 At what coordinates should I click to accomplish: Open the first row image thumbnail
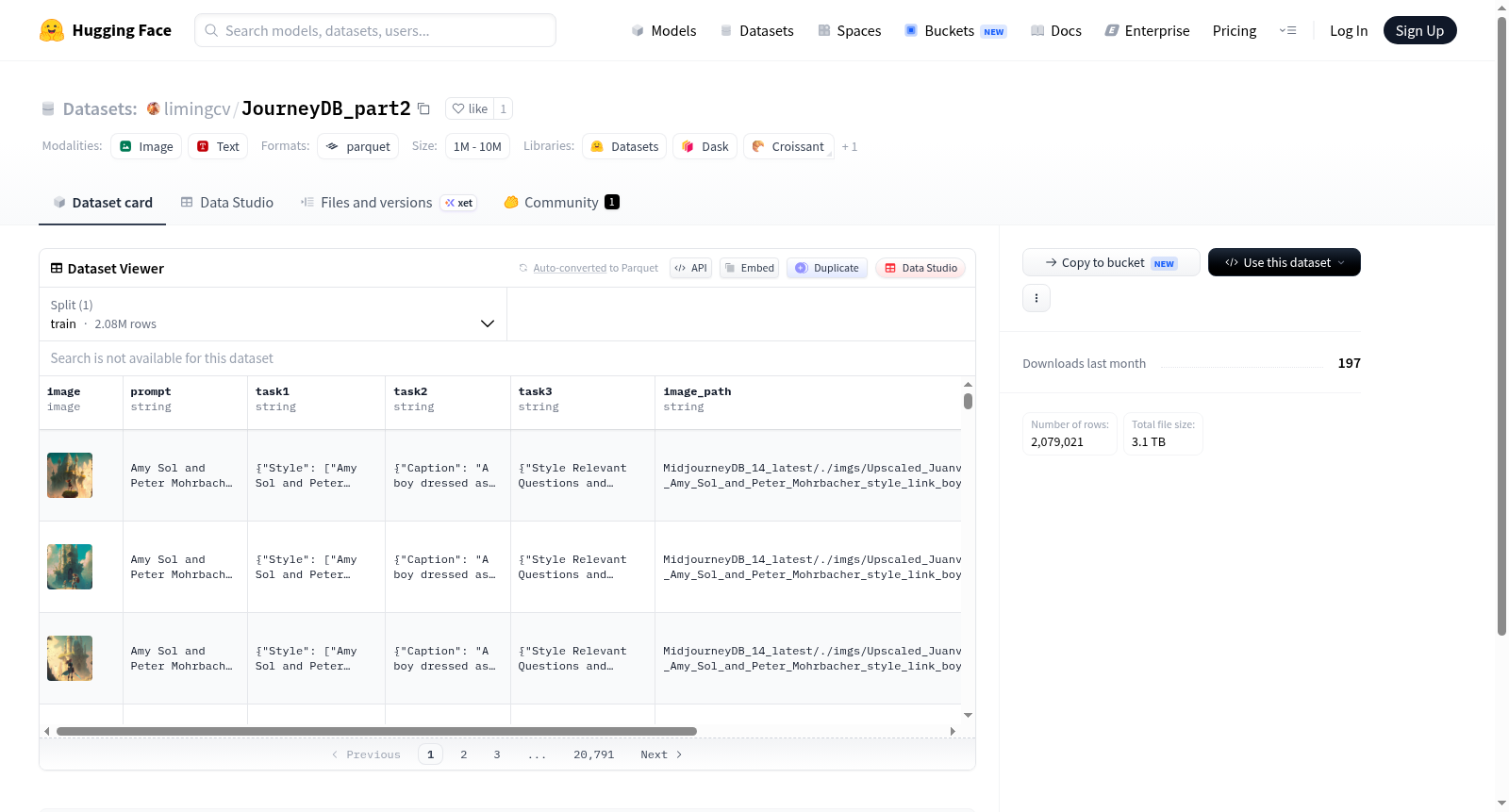[70, 475]
